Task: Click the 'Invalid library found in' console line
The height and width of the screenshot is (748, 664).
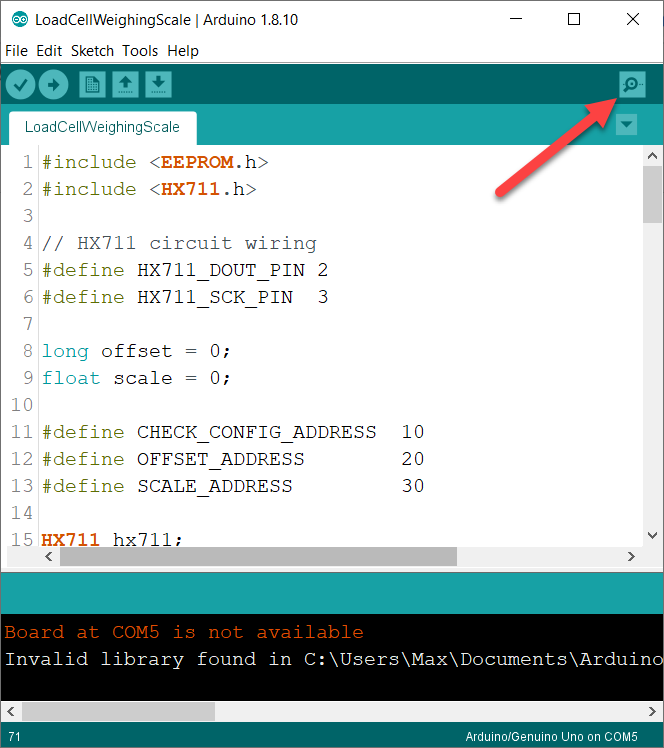Action: pos(333,659)
